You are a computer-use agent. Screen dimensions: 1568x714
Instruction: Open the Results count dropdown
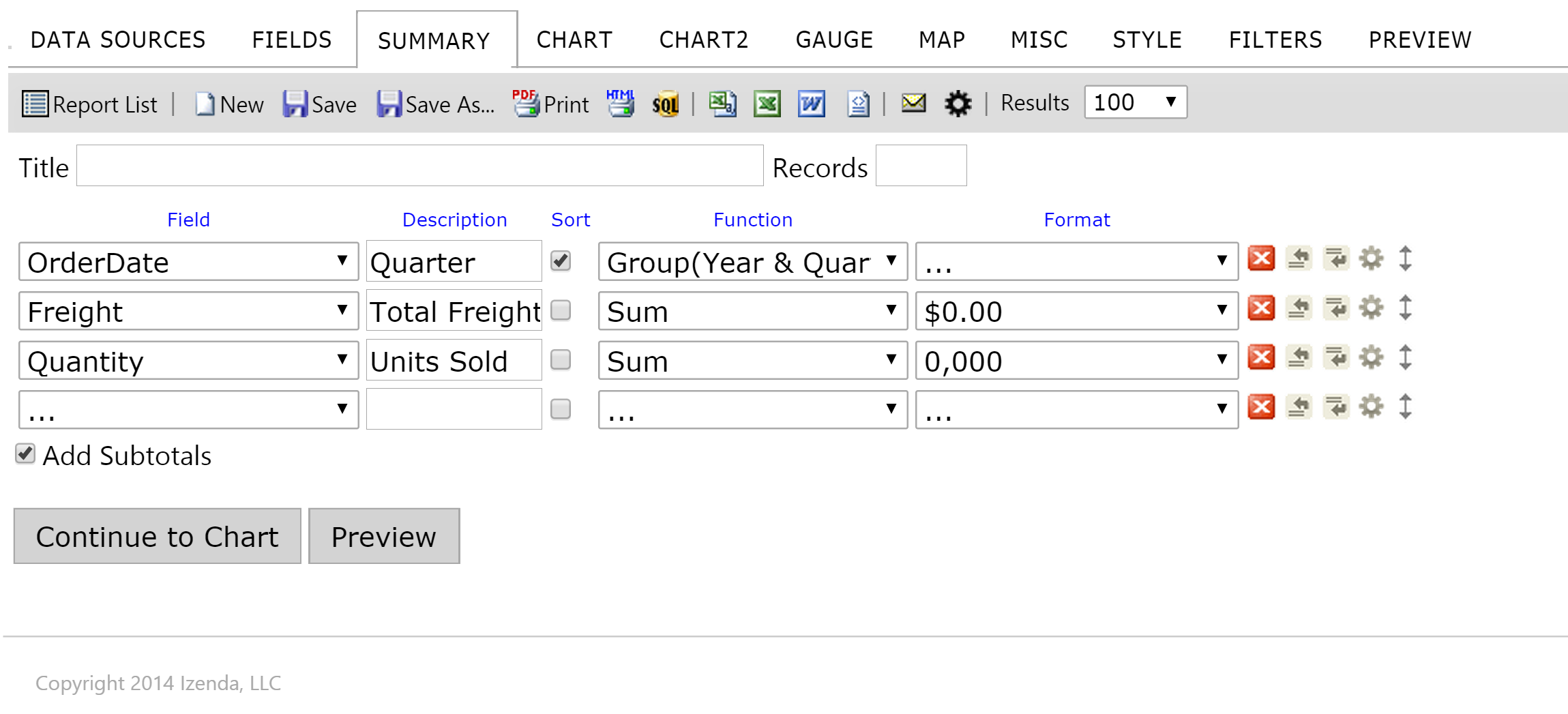[x=1136, y=102]
